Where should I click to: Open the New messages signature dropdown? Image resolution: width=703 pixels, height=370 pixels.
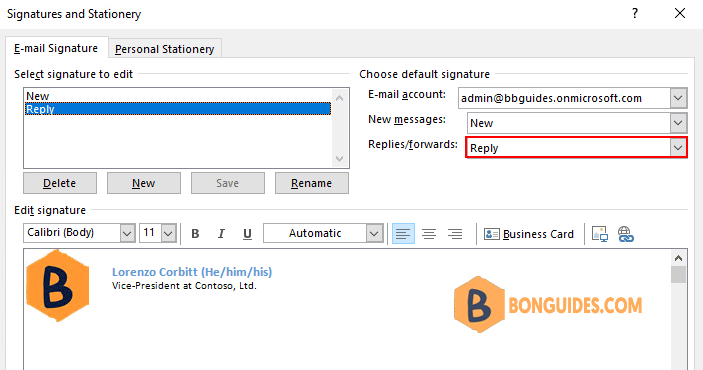(x=678, y=123)
